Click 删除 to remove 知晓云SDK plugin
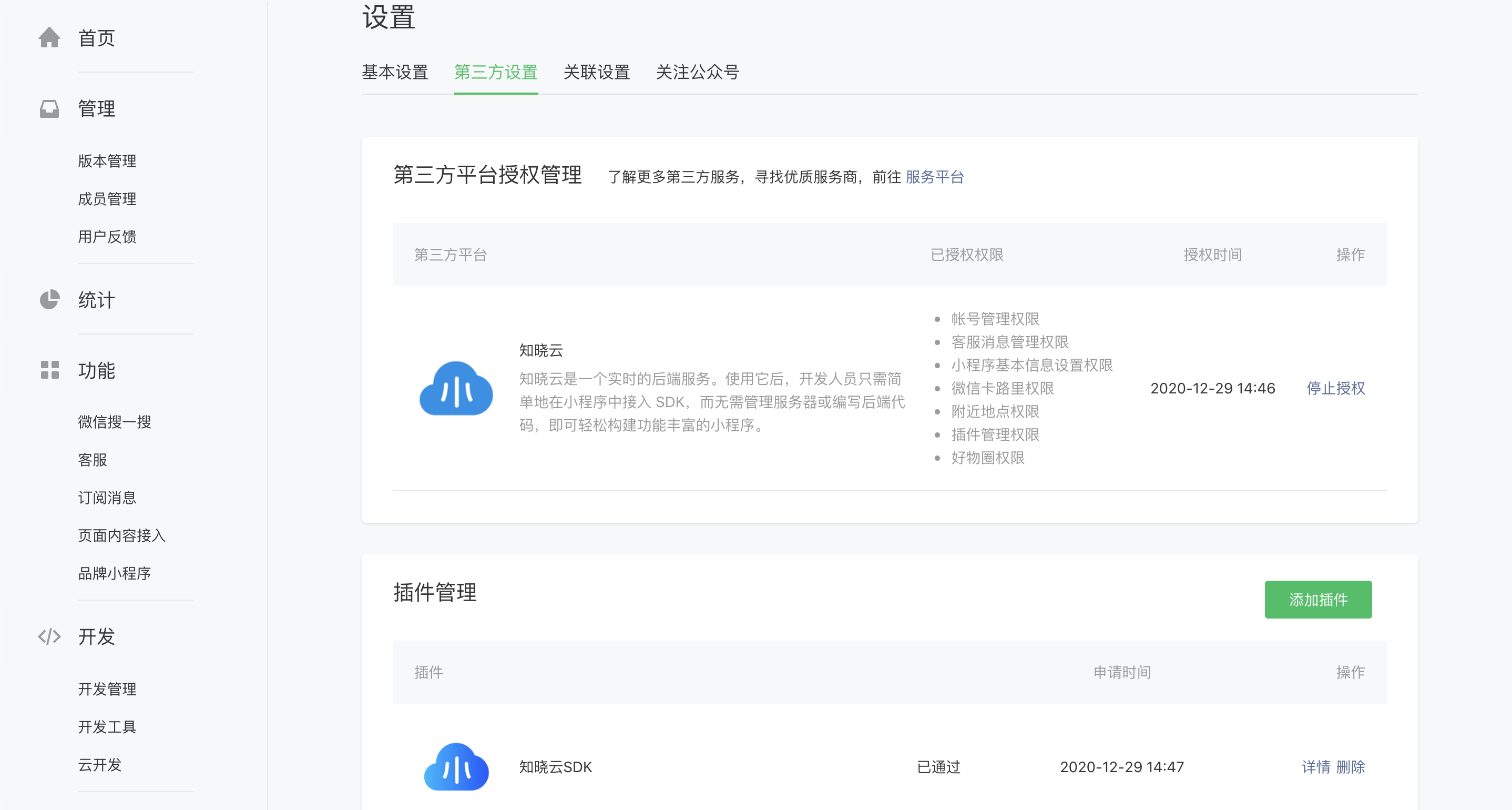This screenshot has height=810, width=1512. click(x=1352, y=767)
